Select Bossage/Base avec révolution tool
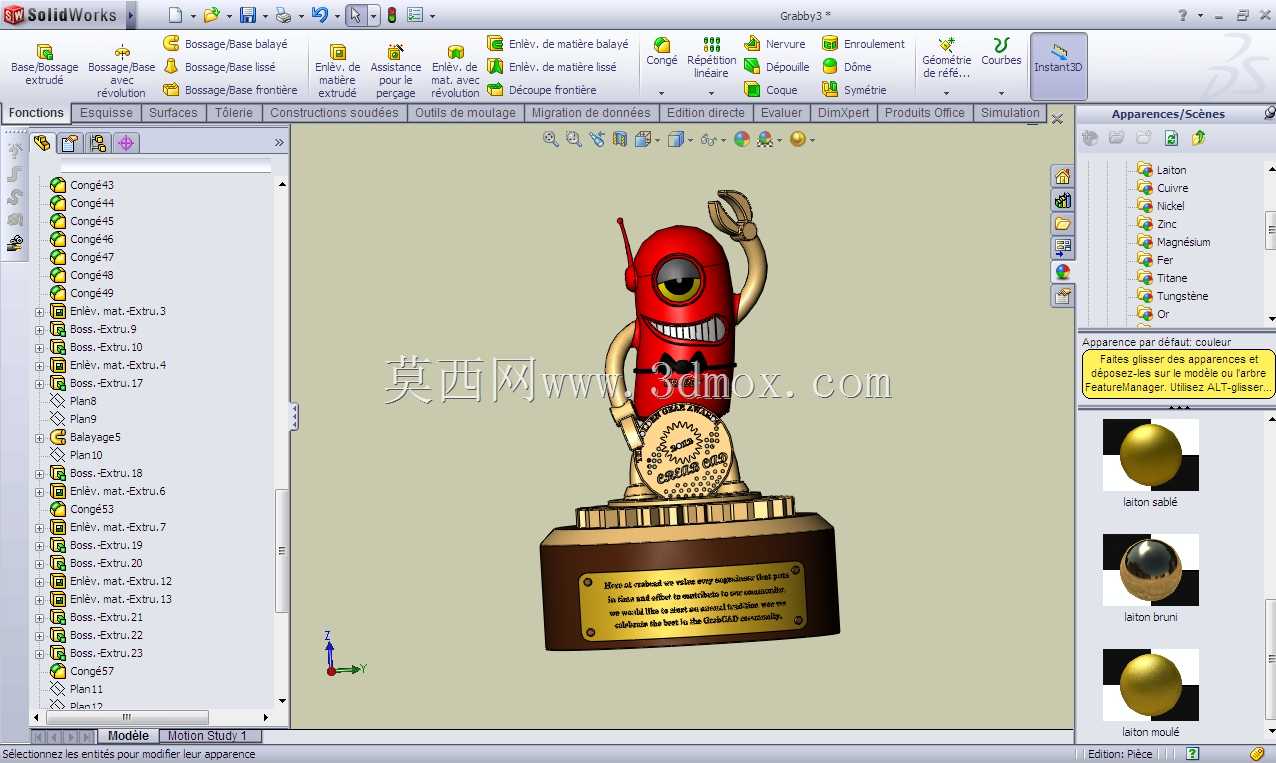This screenshot has height=763, width=1276. 122,71
